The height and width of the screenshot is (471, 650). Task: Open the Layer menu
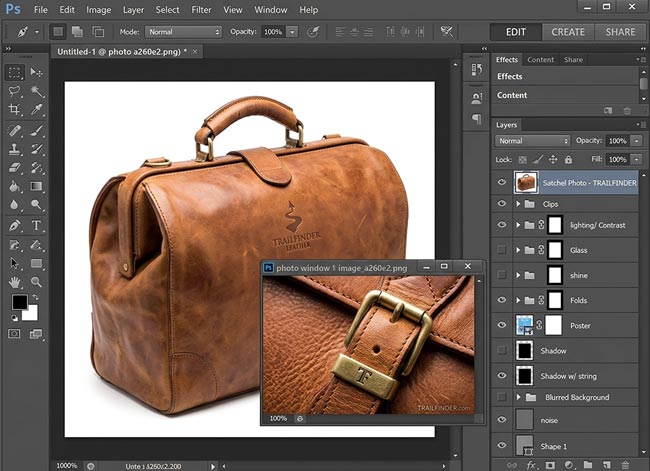coord(133,10)
